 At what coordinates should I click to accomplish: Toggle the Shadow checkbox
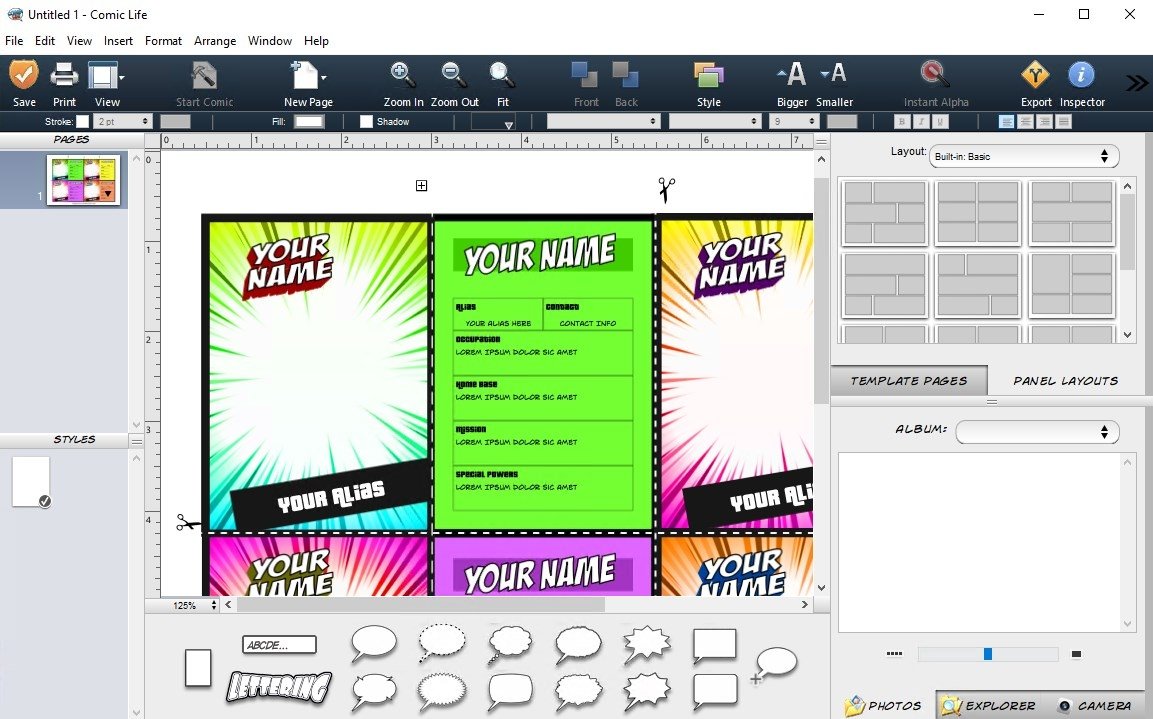[x=366, y=121]
